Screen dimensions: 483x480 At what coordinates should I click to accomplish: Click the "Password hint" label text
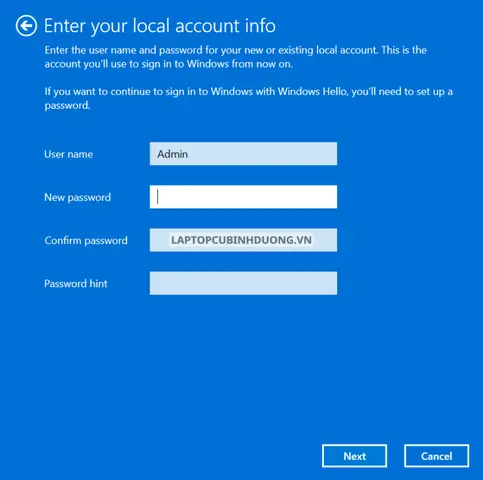point(76,284)
